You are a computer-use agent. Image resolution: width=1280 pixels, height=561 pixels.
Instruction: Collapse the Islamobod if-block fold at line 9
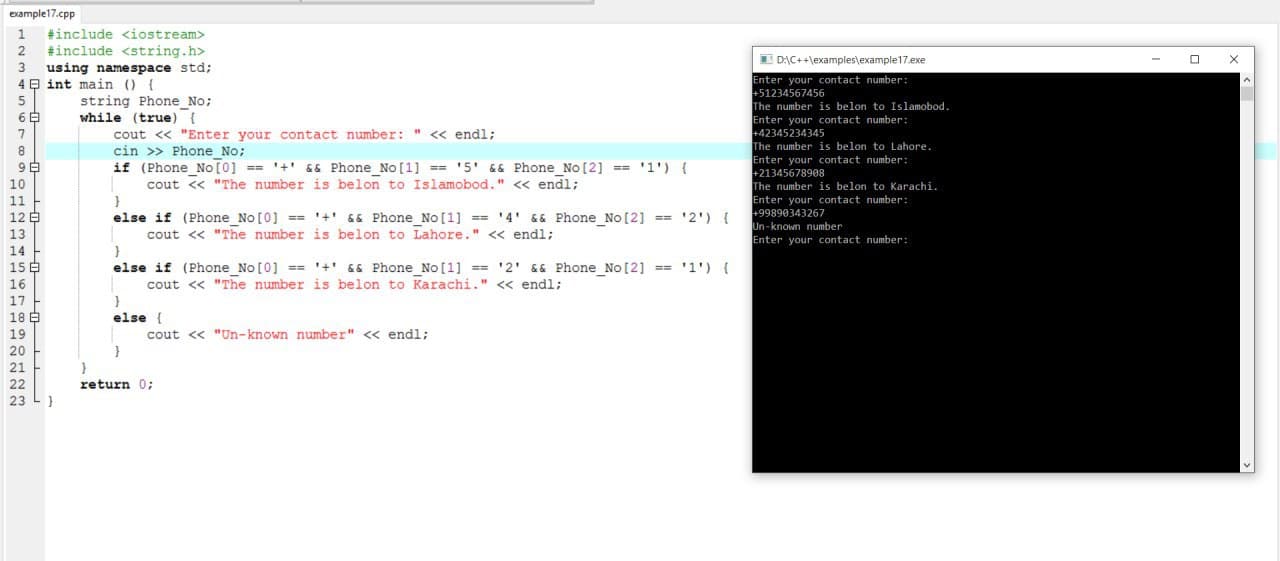pos(36,168)
